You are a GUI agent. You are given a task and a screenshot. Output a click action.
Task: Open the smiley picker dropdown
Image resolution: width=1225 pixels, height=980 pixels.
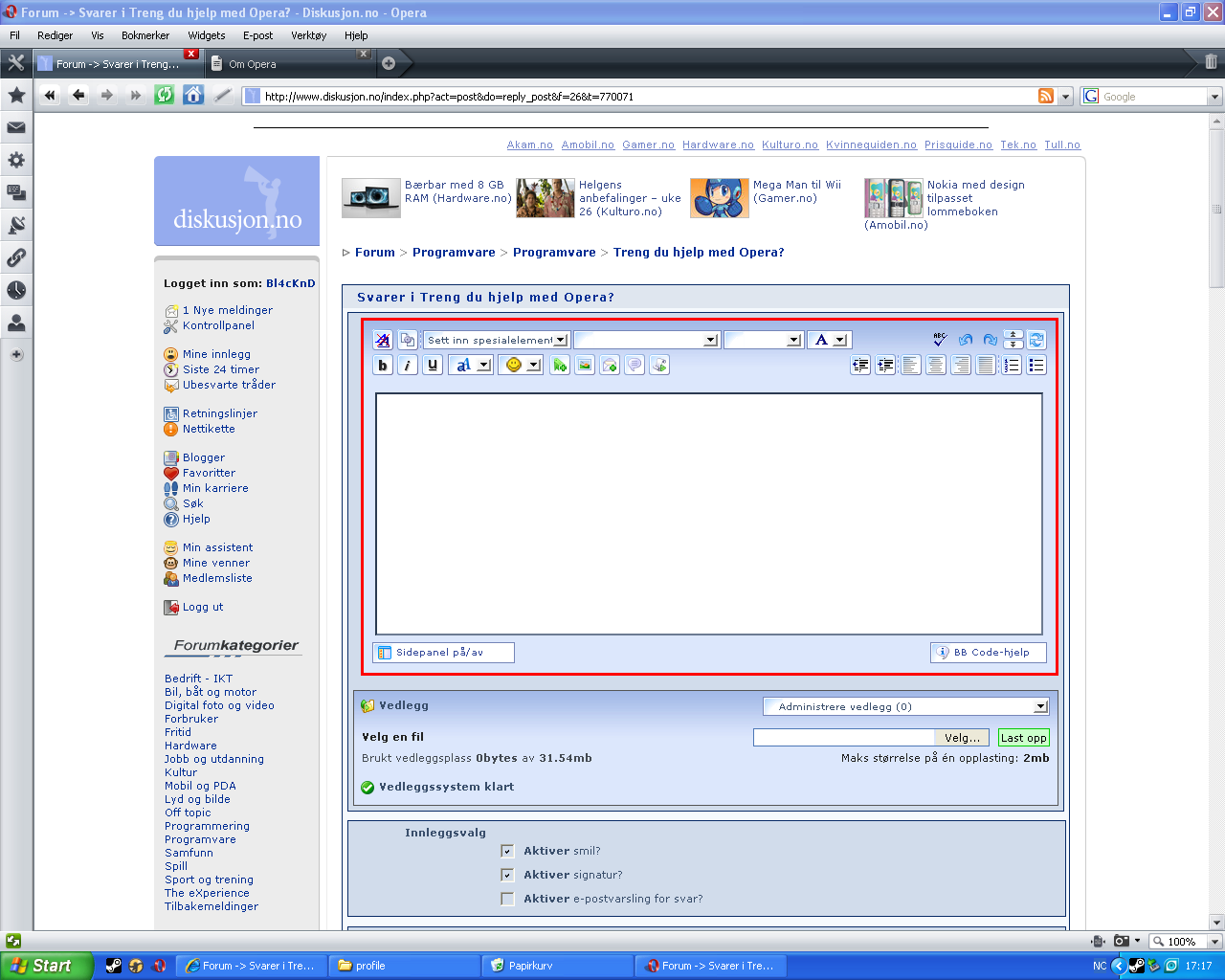pyautogui.click(x=521, y=365)
